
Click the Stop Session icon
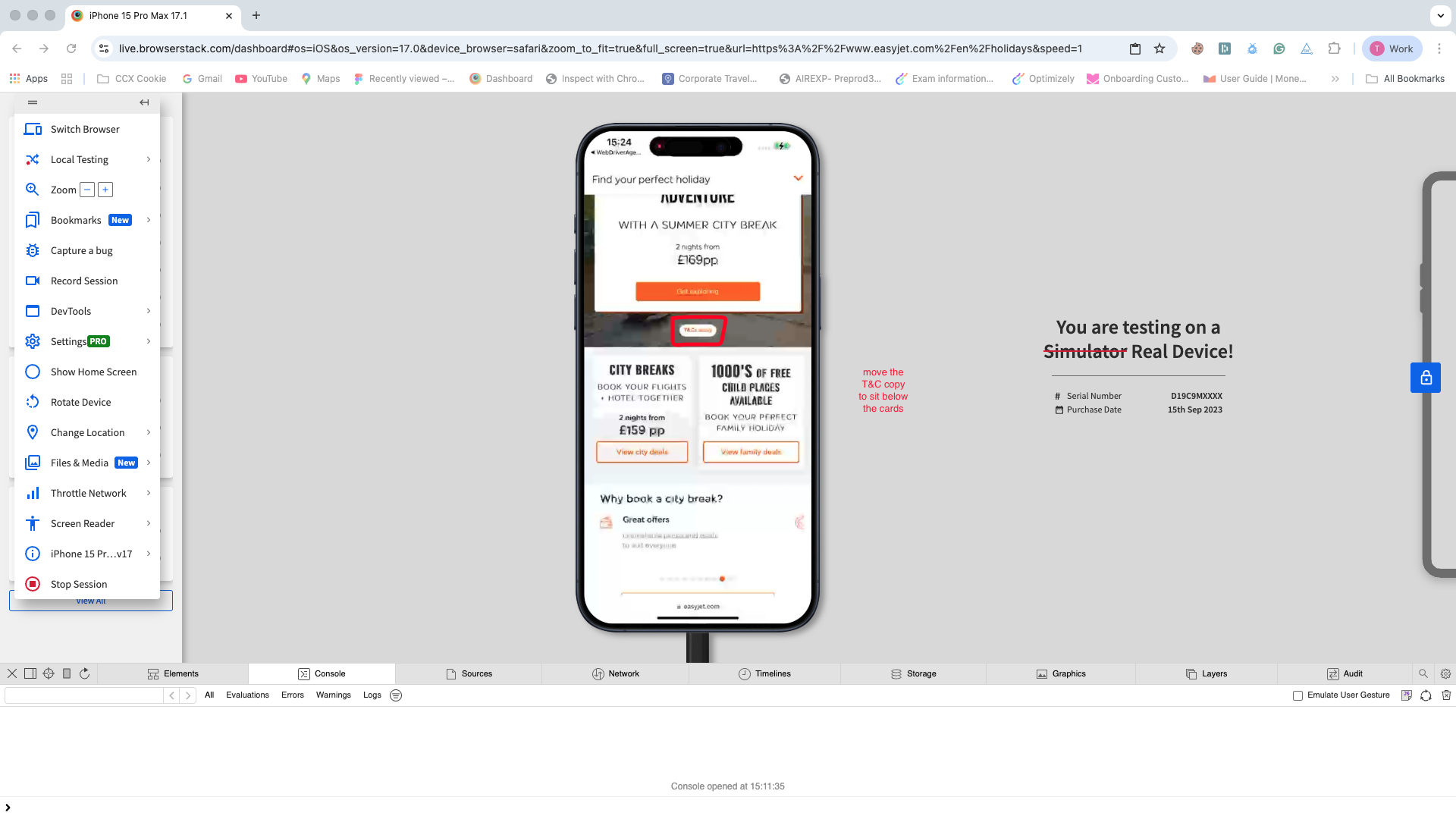click(x=33, y=584)
